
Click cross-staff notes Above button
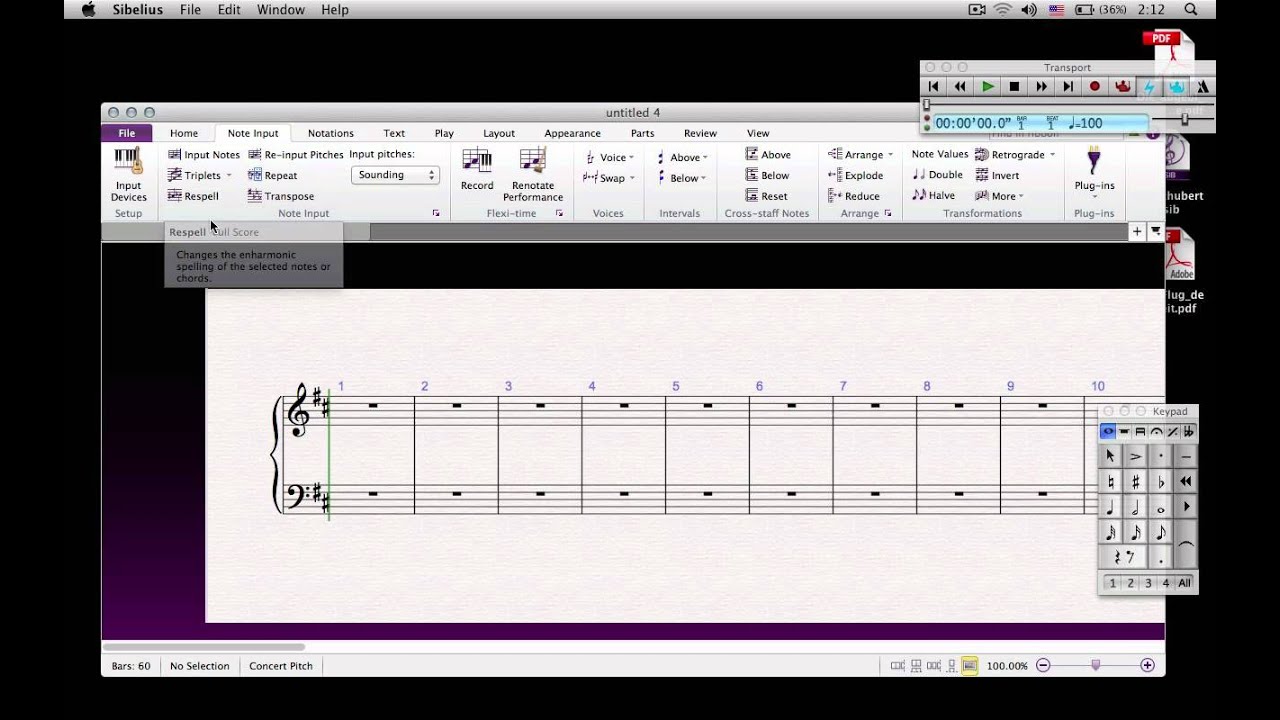[x=768, y=155]
